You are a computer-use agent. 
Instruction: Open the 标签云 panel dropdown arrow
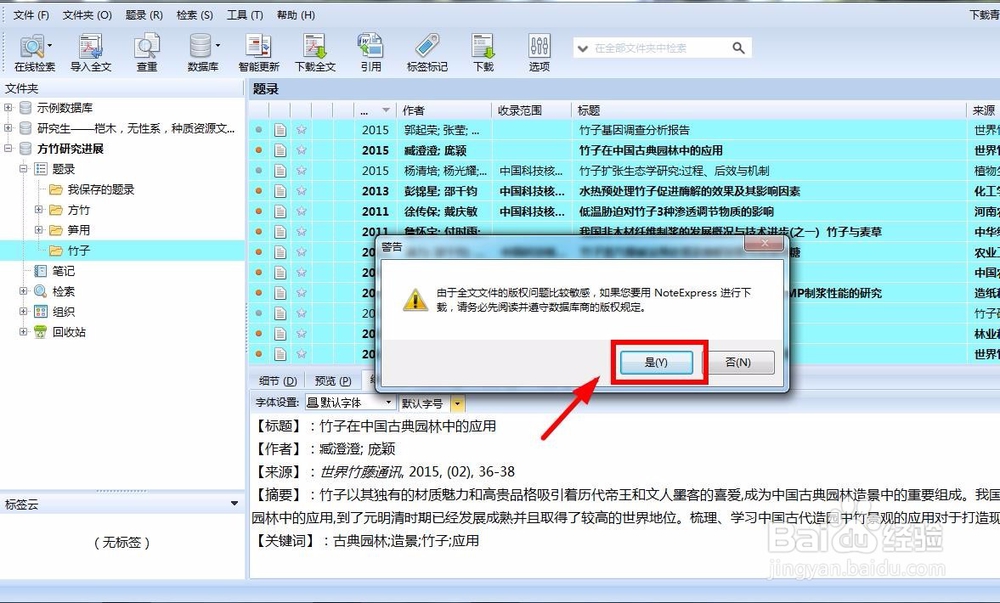point(235,504)
